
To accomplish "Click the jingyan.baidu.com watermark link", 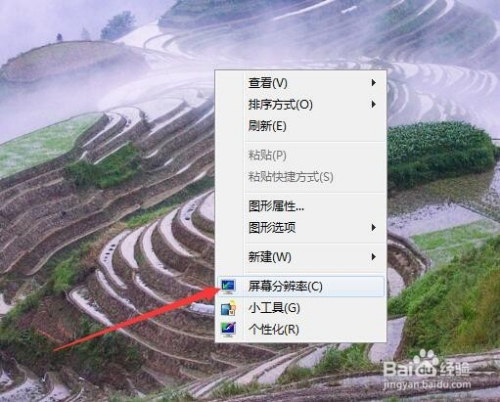I will pos(427,384).
